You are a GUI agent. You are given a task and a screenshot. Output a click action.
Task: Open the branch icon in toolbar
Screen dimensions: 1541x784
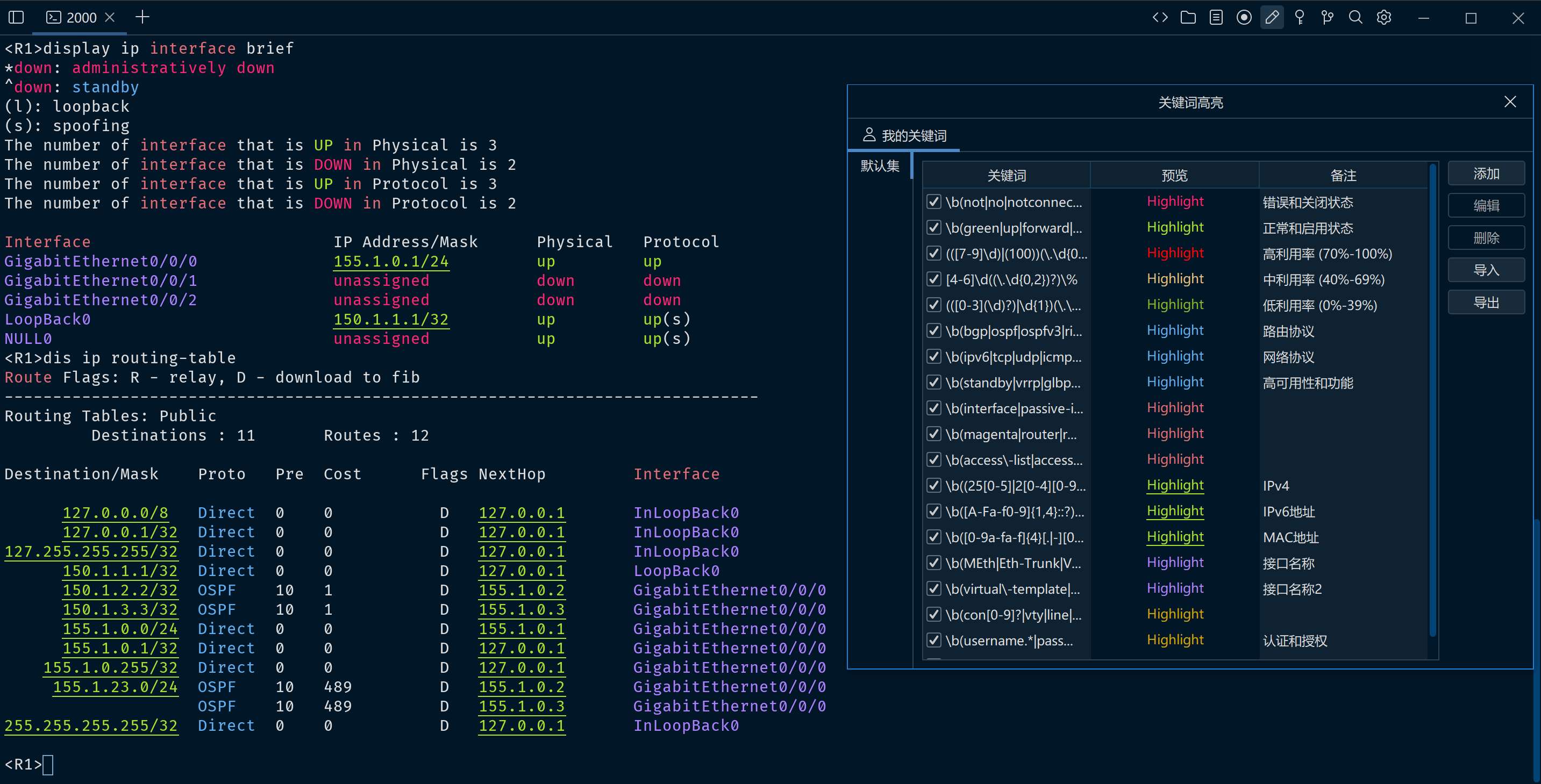(1328, 17)
